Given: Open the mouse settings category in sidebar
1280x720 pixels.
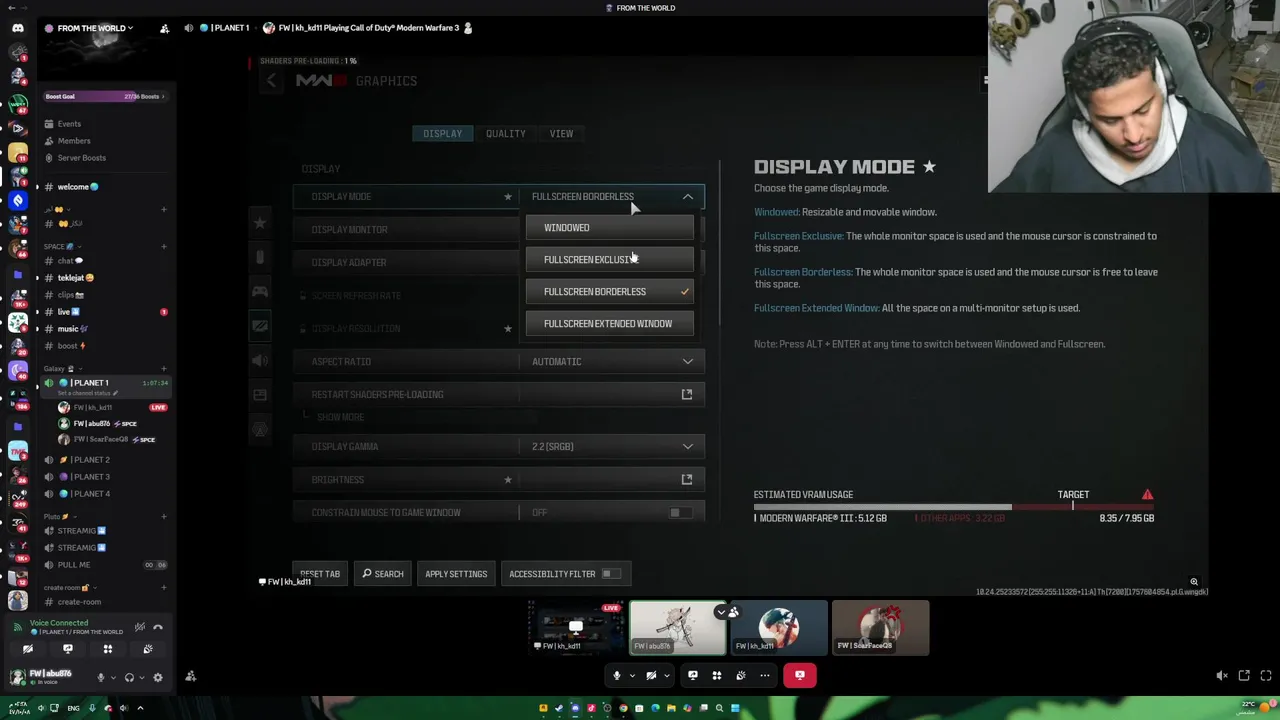Looking at the screenshot, I should [260, 257].
